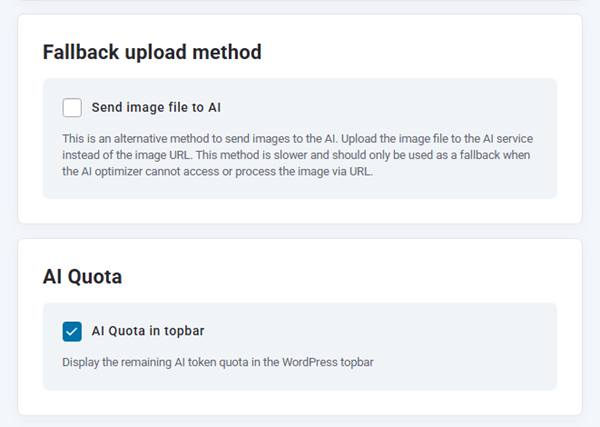600x427 pixels.
Task: Click the empty checkbox box beside Send image file
Action: tap(72, 107)
